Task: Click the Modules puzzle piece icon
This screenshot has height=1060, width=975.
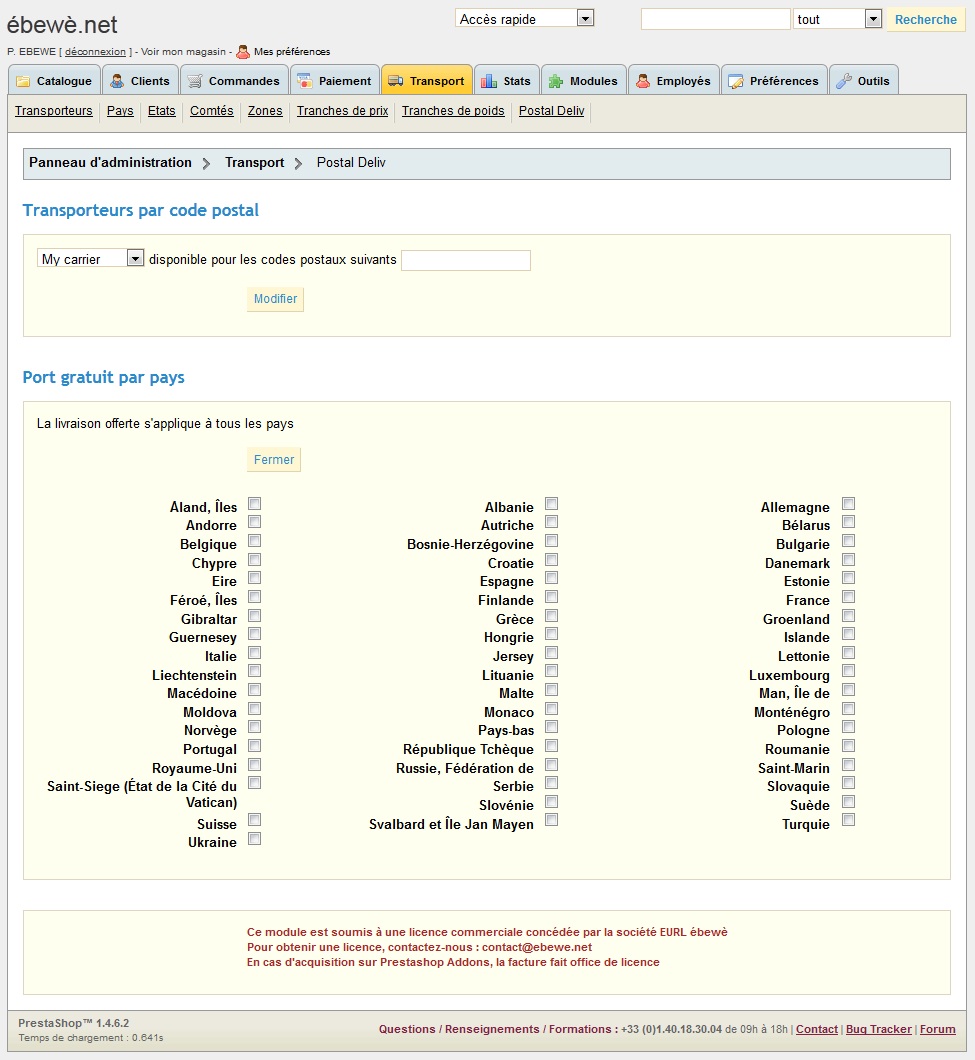Action: tap(556, 81)
